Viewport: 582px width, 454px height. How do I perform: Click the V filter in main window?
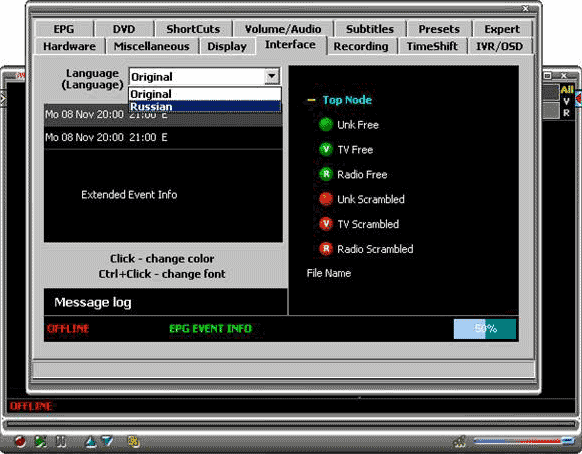[x=566, y=101]
